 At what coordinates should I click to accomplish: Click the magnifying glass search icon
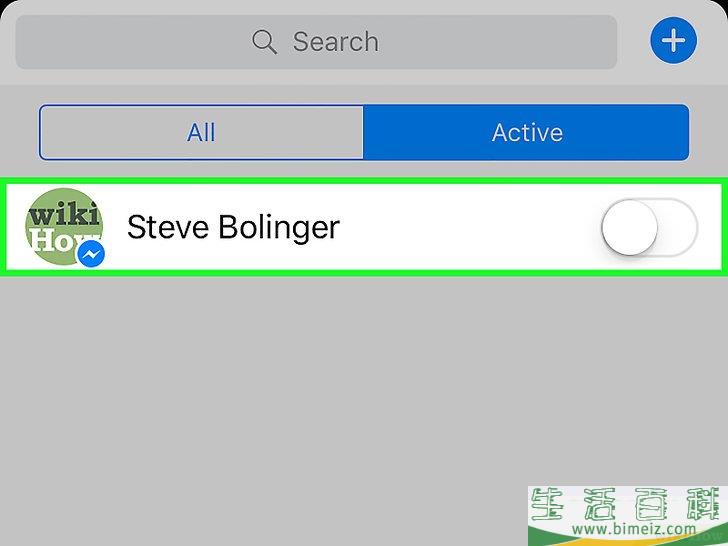pyautogui.click(x=265, y=42)
